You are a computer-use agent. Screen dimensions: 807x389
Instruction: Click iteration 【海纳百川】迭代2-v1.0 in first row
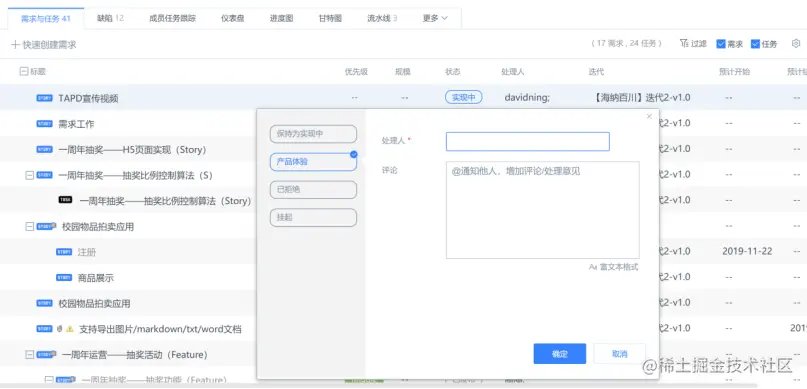[642, 97]
